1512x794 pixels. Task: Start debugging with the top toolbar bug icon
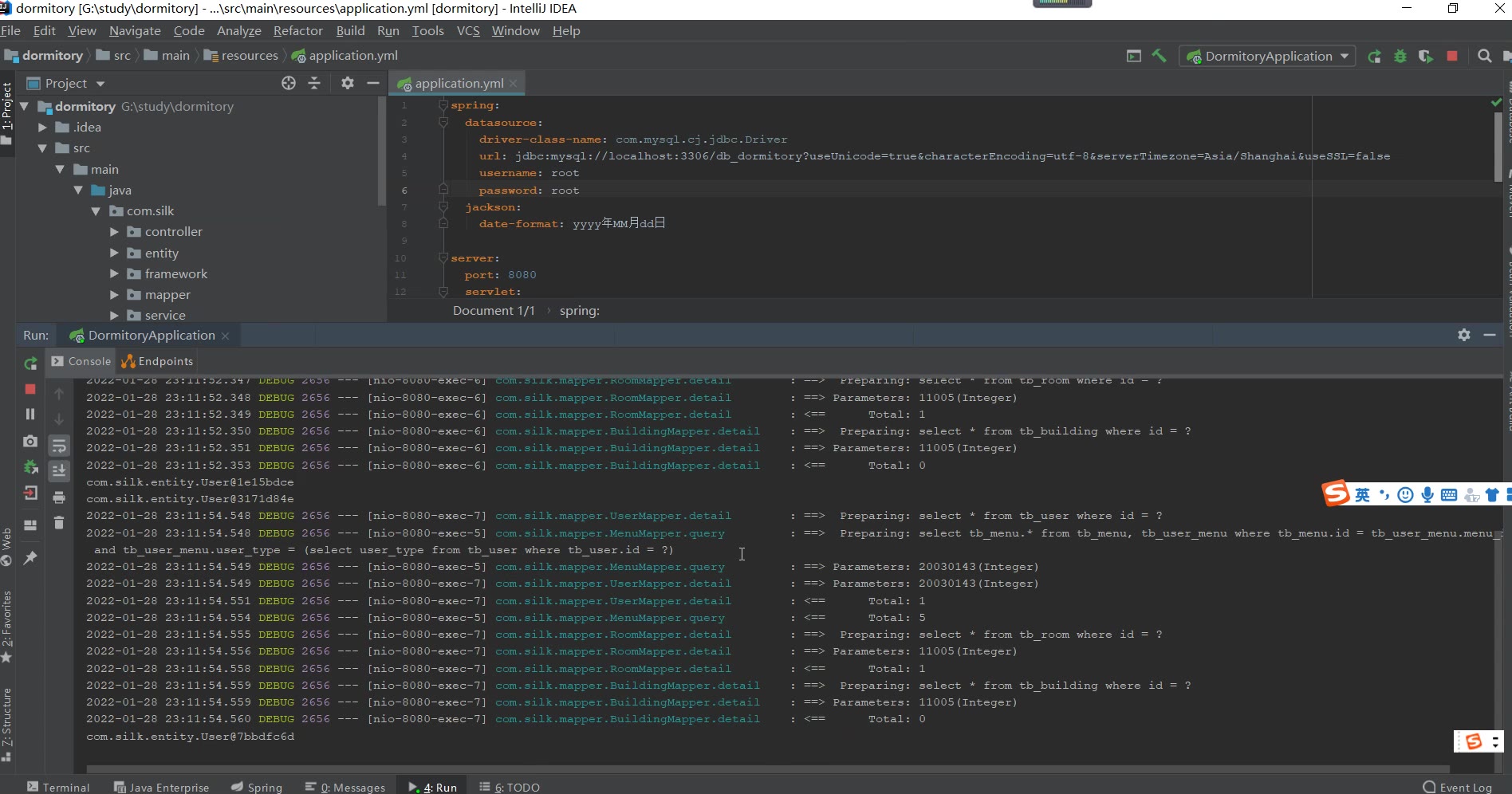(x=1400, y=57)
